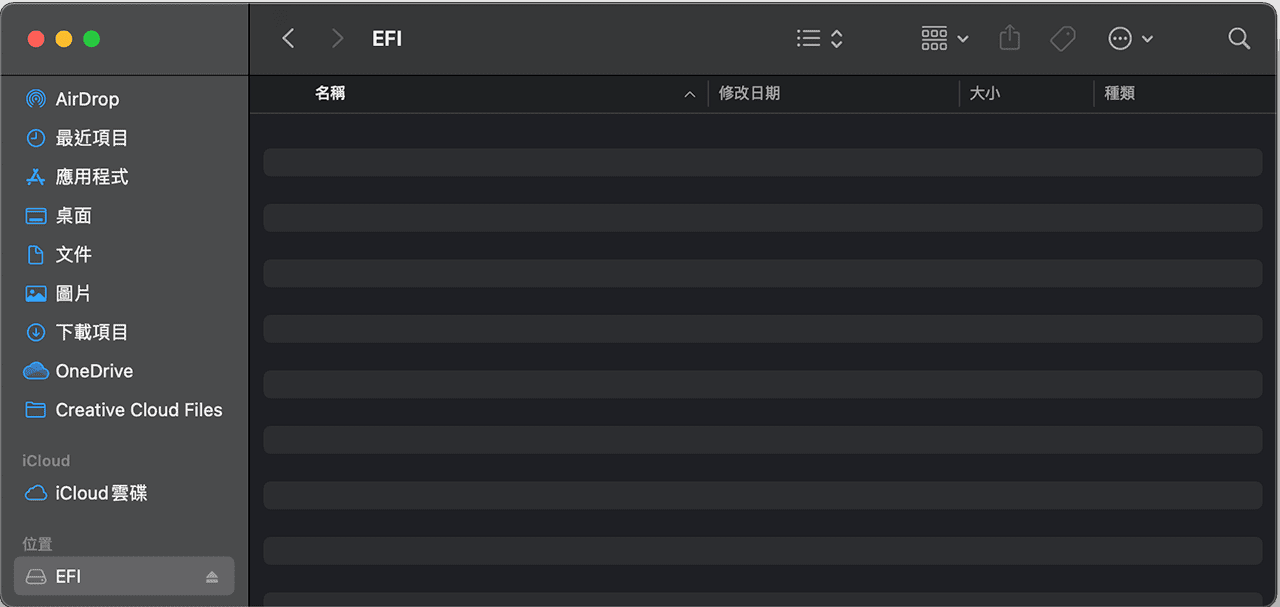
Task: Open the grouping options dropdown
Action: [943, 38]
